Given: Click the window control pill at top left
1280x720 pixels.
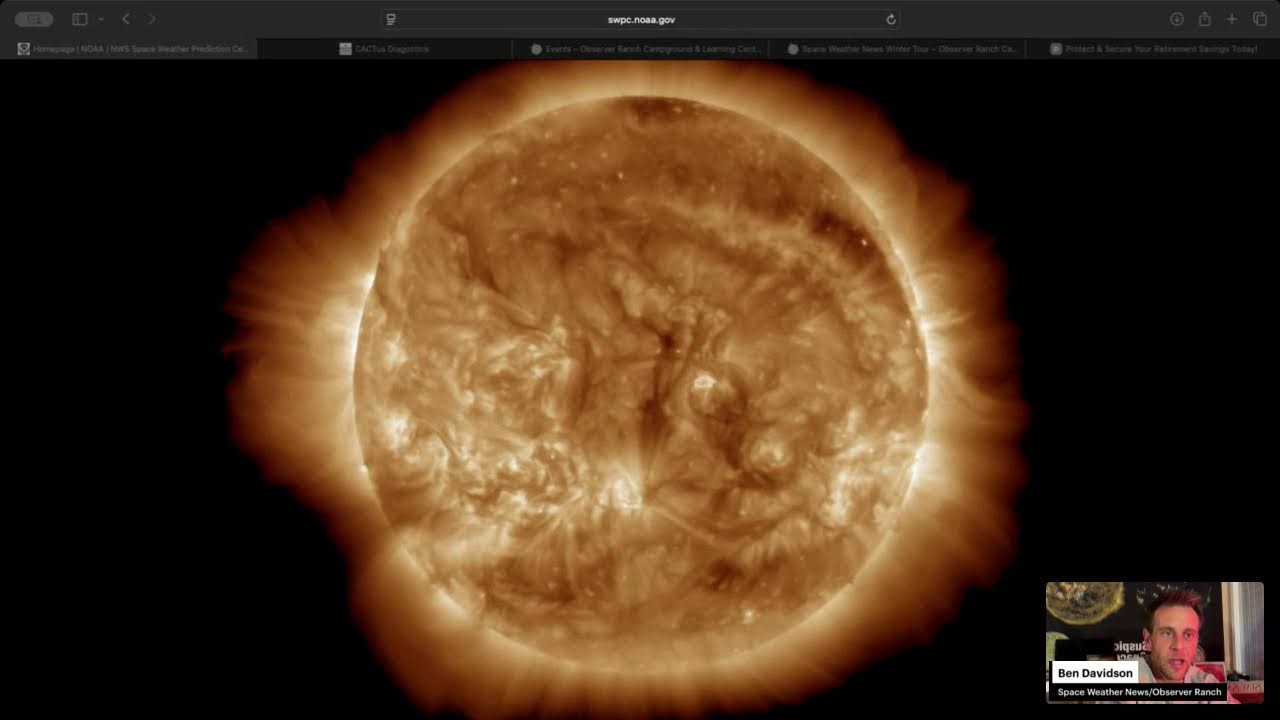Looking at the screenshot, I should point(34,19).
